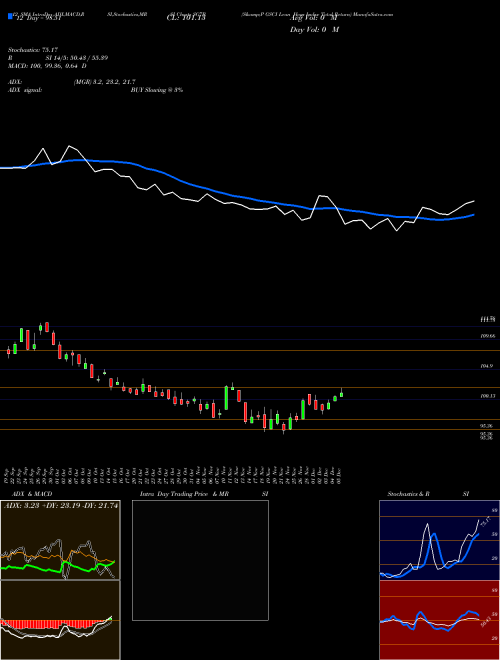Click the tall green candlestick in mid-November
Image resolution: width=500 pixels, height=660 pixels.
226,397
